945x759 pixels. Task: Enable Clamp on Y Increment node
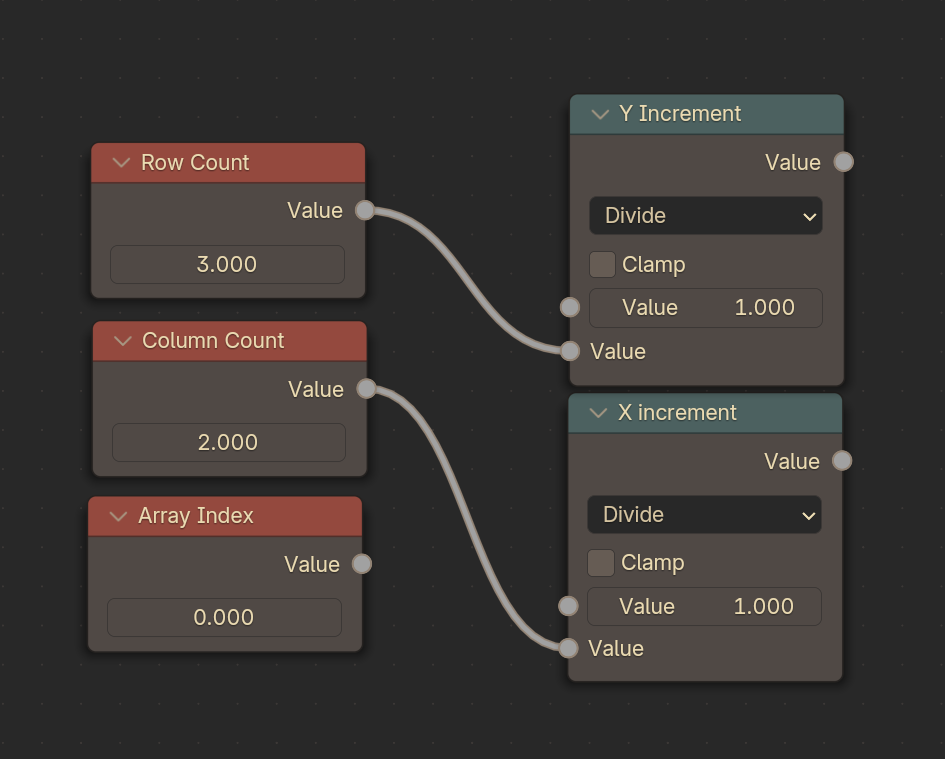pyautogui.click(x=602, y=265)
